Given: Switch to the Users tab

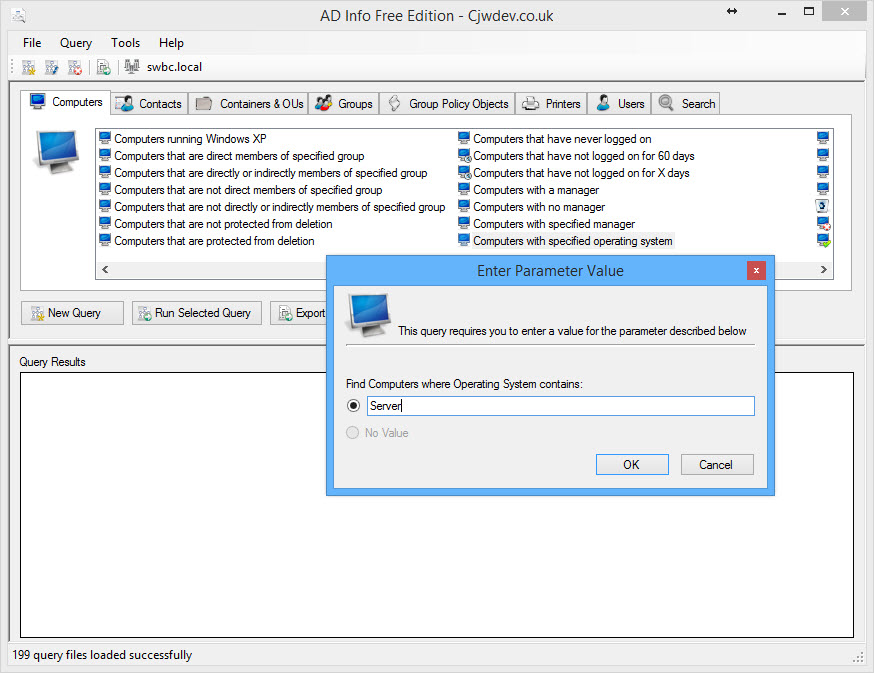Looking at the screenshot, I should coord(619,104).
